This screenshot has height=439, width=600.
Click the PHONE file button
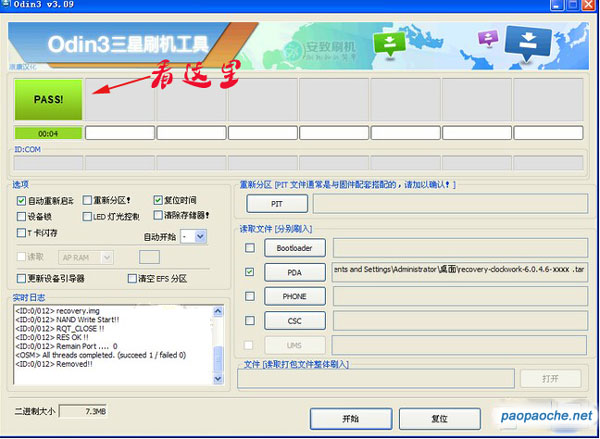(295, 296)
